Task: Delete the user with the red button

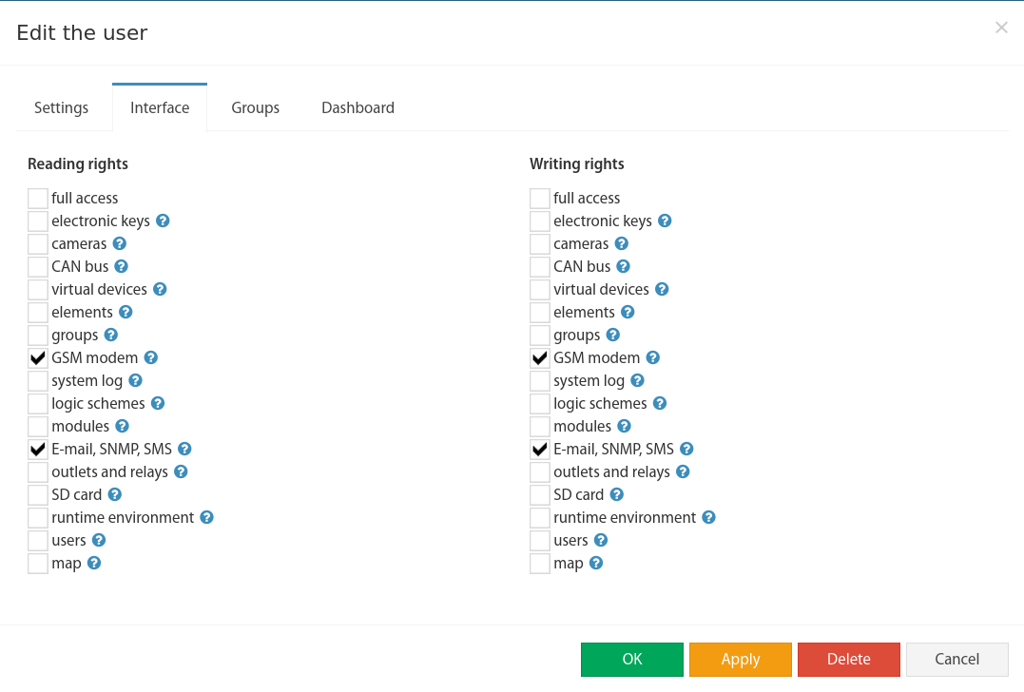Action: tap(849, 659)
